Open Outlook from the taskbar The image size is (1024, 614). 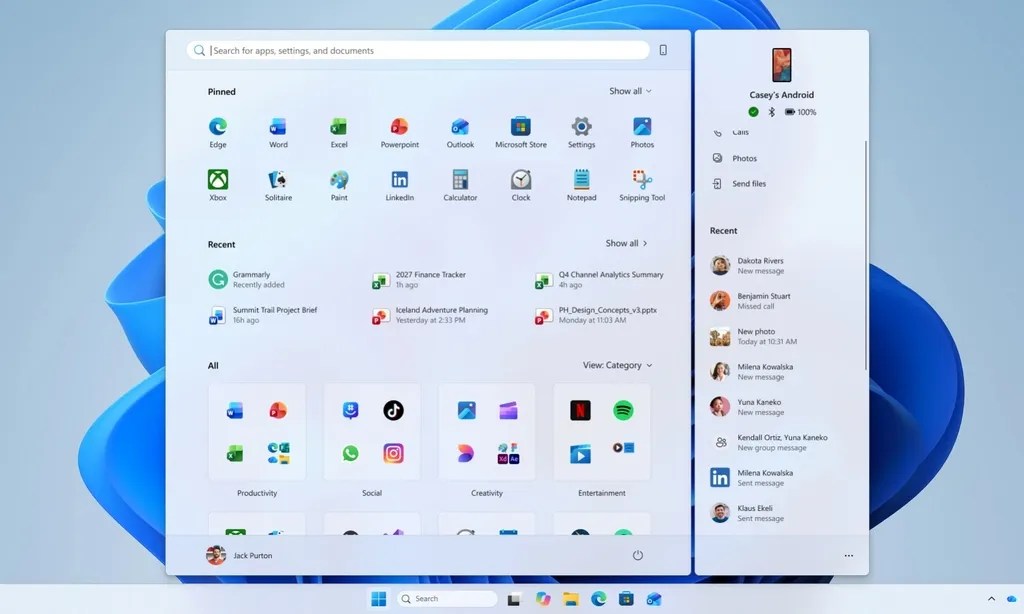654,598
